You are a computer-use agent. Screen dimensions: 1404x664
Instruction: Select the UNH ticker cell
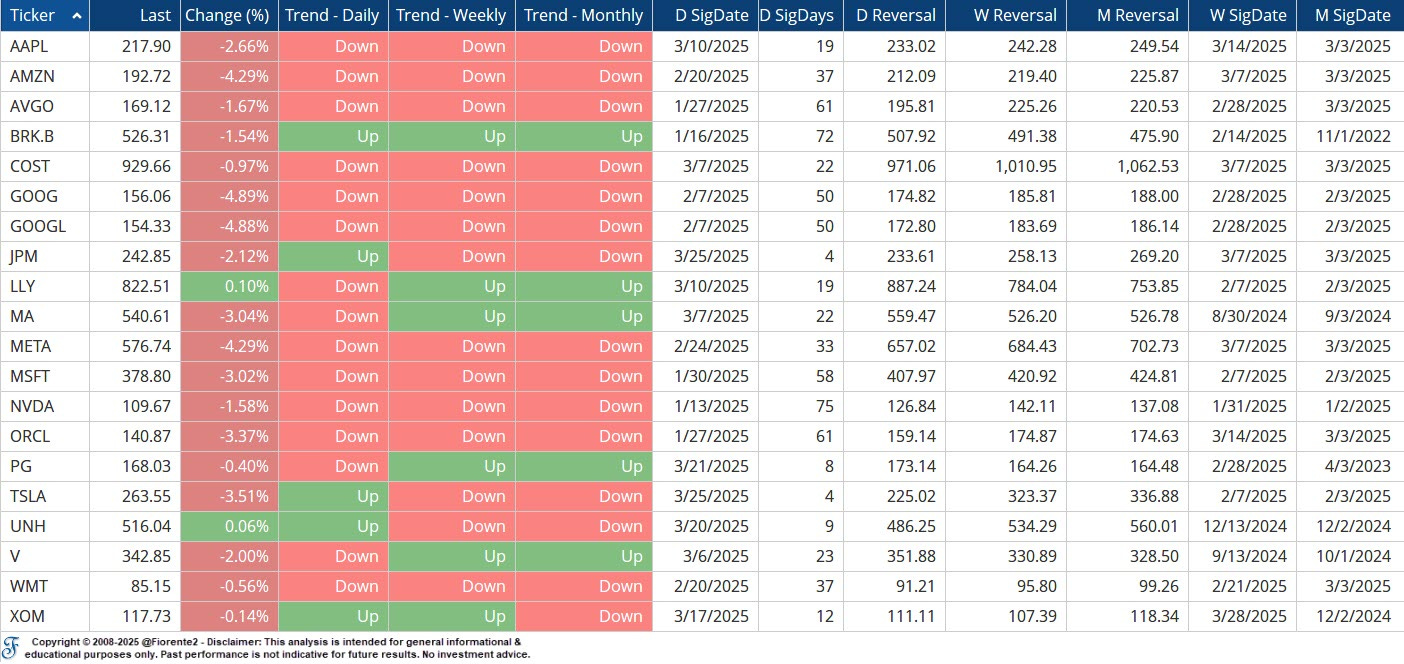(45, 526)
